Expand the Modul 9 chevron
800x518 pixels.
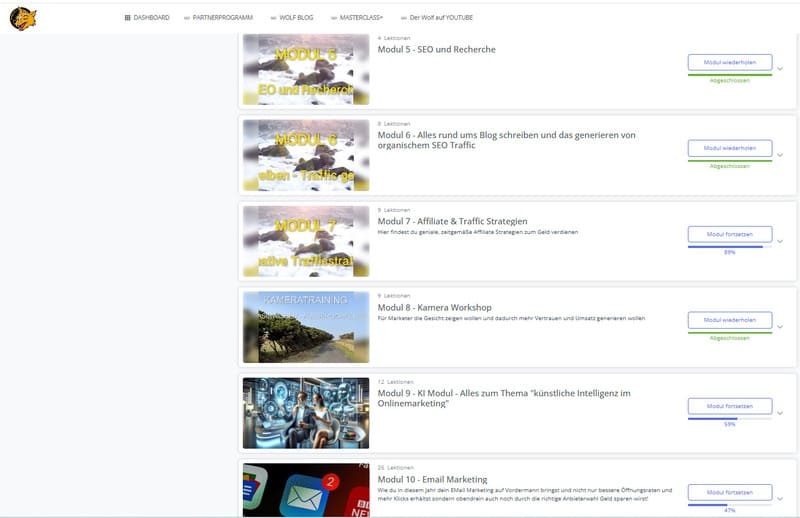[780, 413]
